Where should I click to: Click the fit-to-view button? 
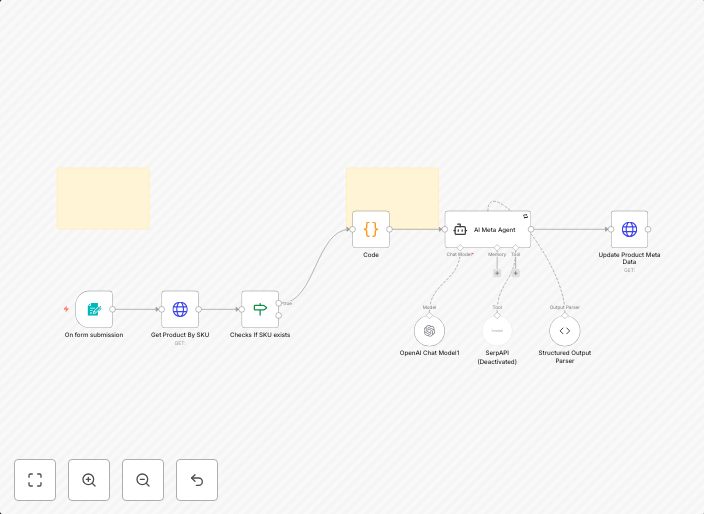point(35,480)
